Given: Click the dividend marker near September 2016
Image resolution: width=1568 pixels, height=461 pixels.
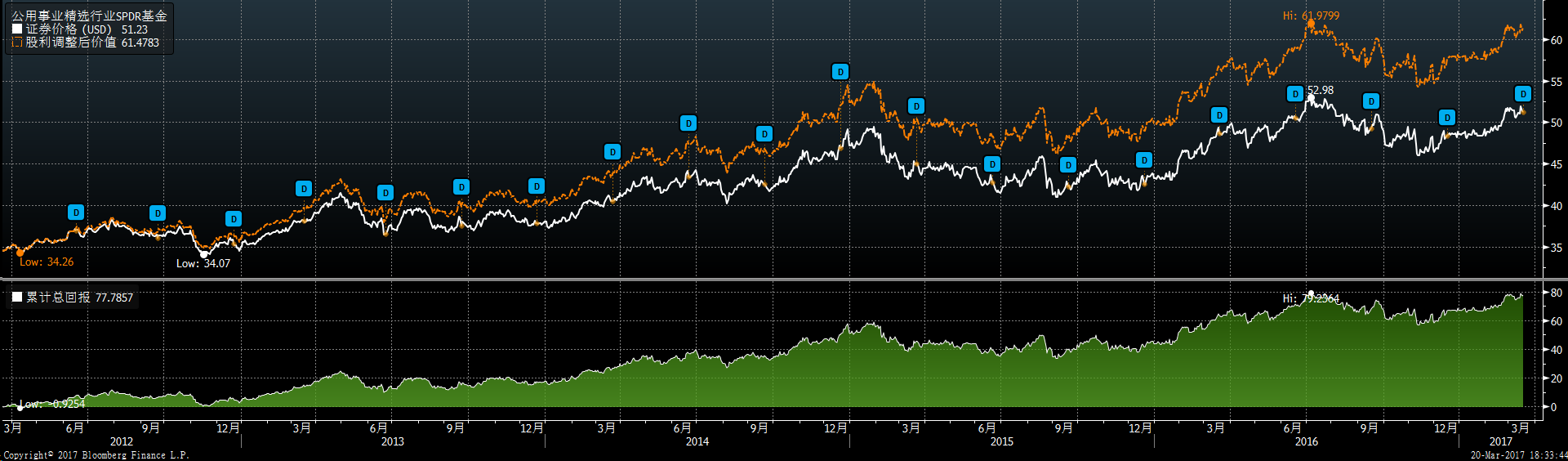Looking at the screenshot, I should point(1371,101).
